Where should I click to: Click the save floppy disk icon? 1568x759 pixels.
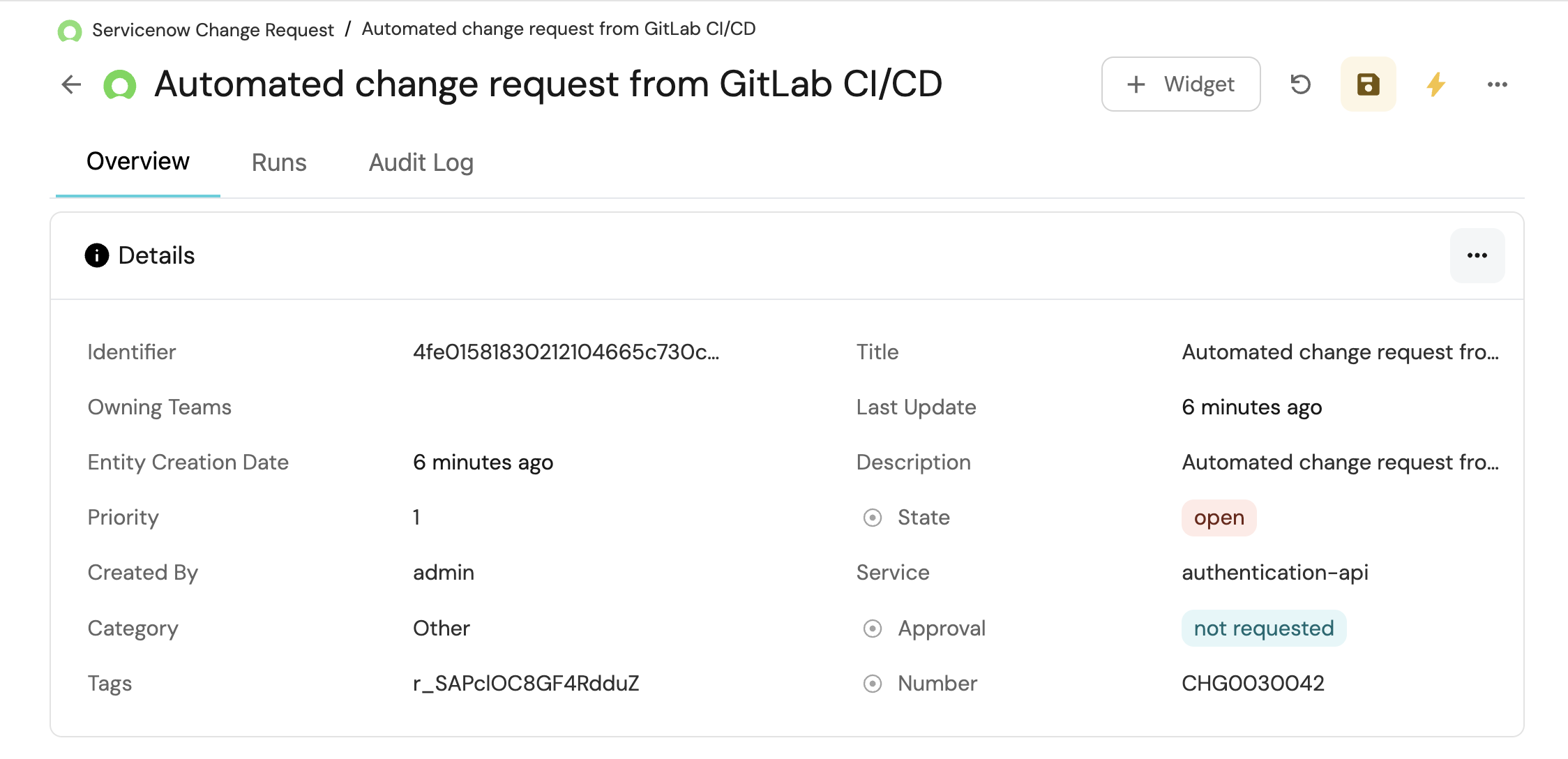click(1368, 84)
